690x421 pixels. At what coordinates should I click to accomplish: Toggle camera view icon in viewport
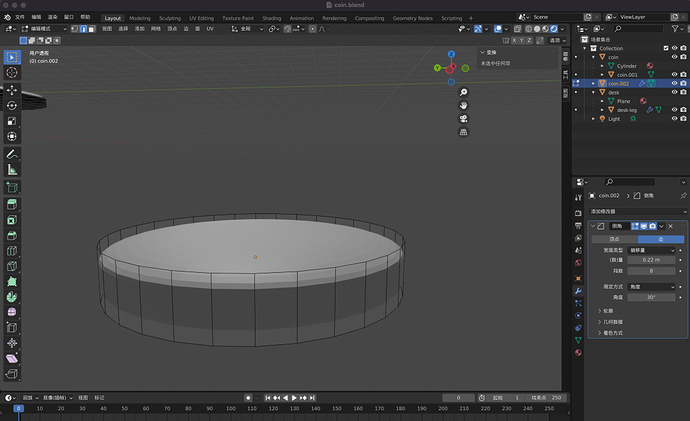pos(464,118)
